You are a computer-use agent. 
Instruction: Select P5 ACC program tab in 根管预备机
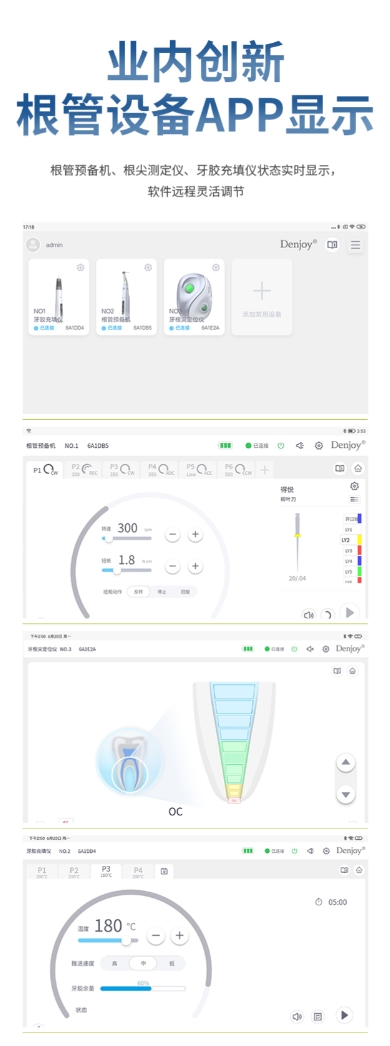(x=199, y=470)
